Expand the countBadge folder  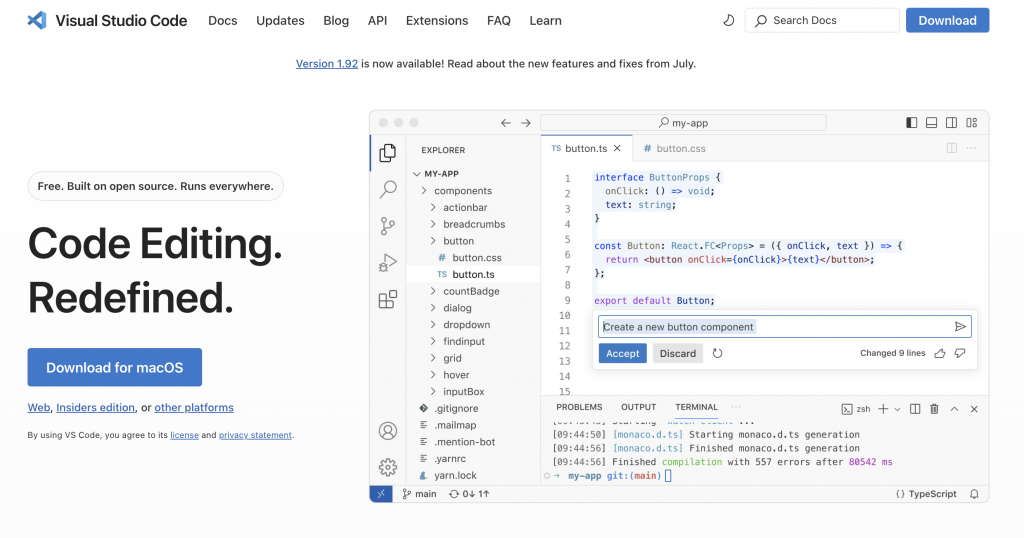click(x=433, y=291)
